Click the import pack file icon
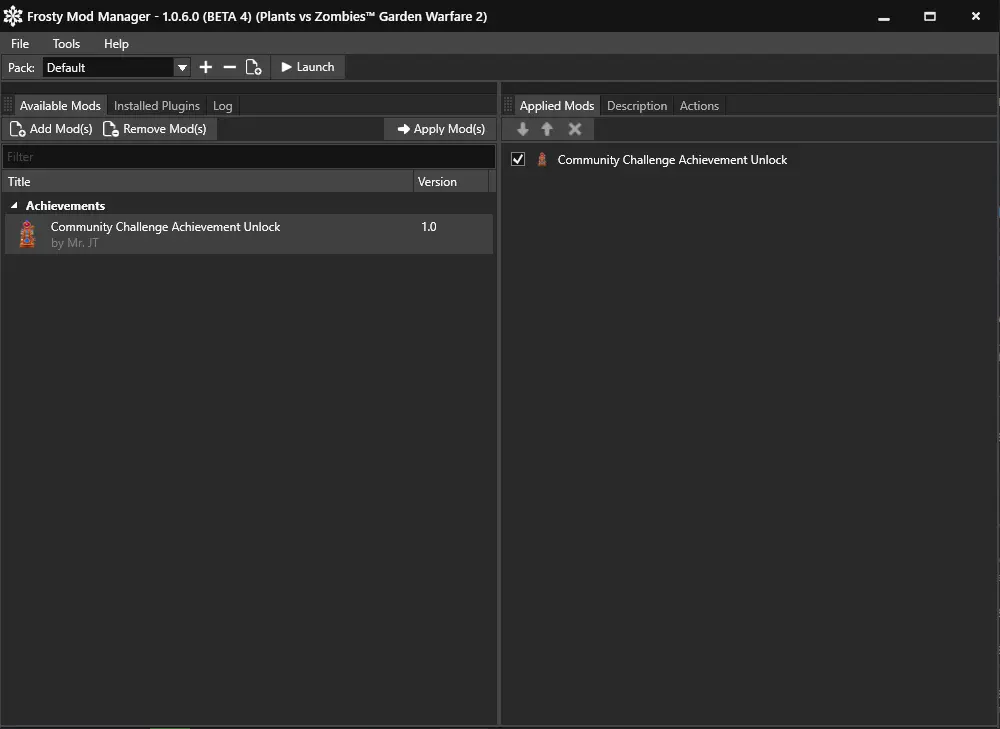Image resolution: width=1000 pixels, height=729 pixels. pyautogui.click(x=253, y=67)
